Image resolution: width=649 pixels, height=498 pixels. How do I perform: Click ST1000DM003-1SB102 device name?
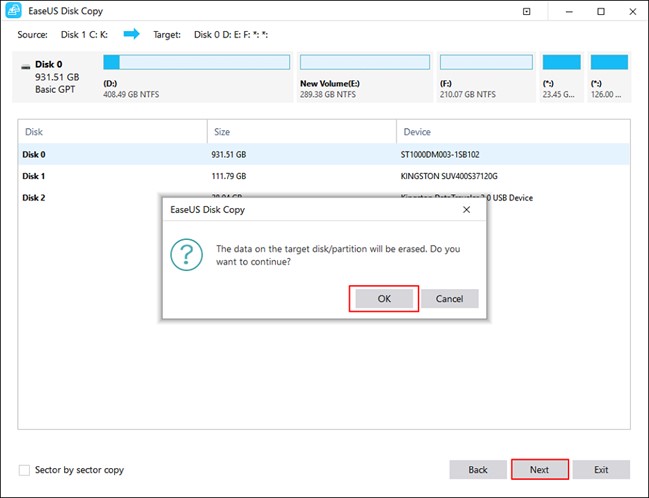click(440, 154)
